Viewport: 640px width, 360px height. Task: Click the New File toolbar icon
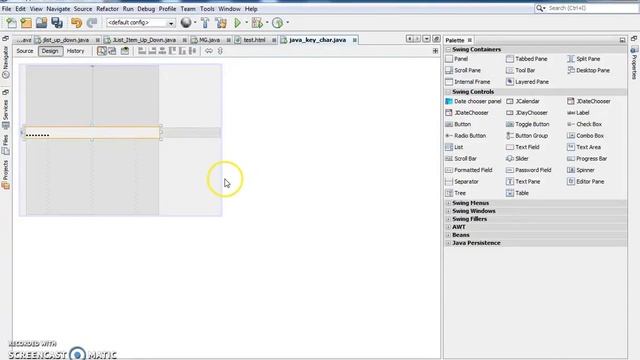tap(11, 23)
